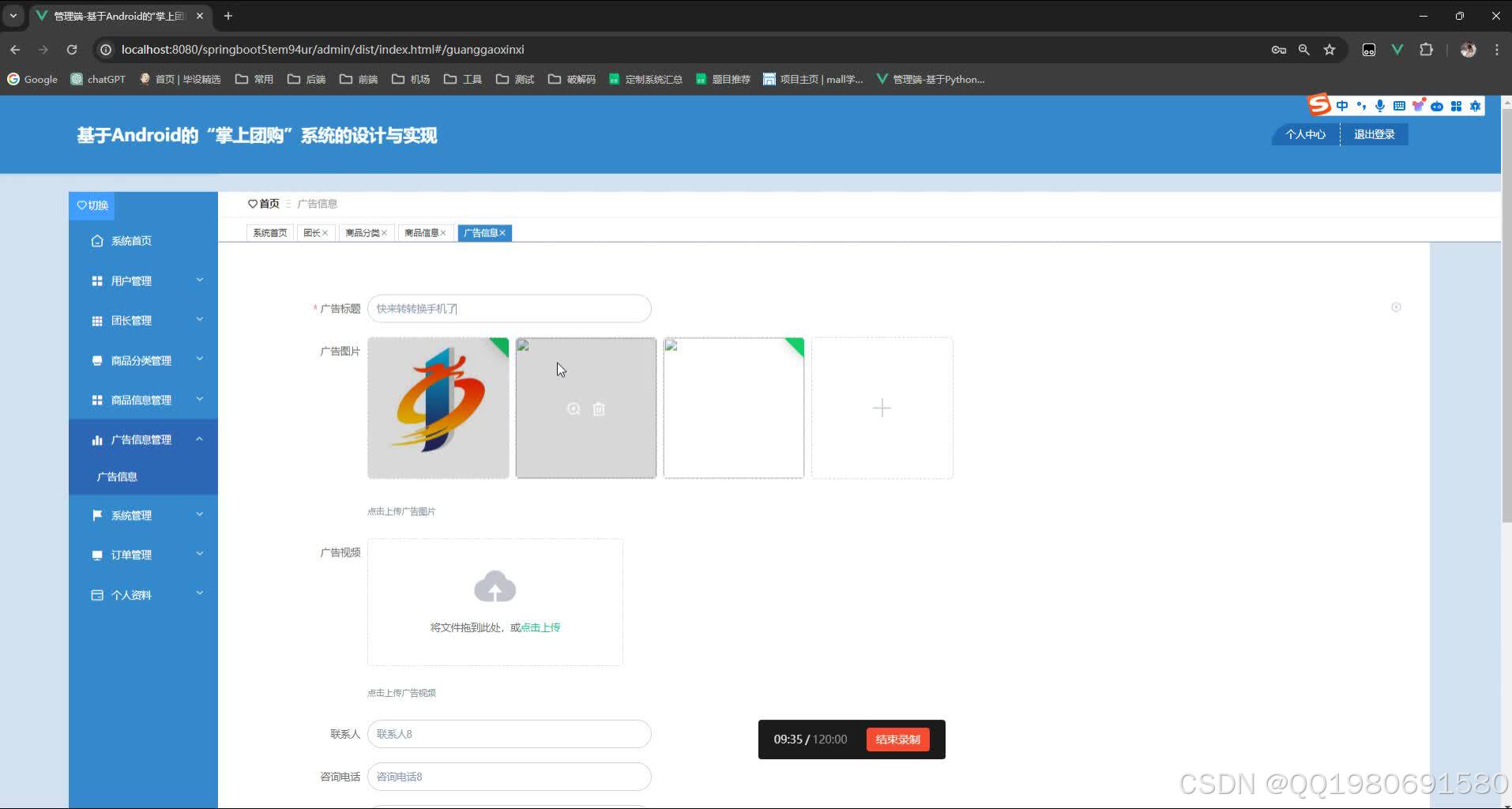Open Chrome three-dot menu
The image size is (1512, 809).
pos(1496,49)
